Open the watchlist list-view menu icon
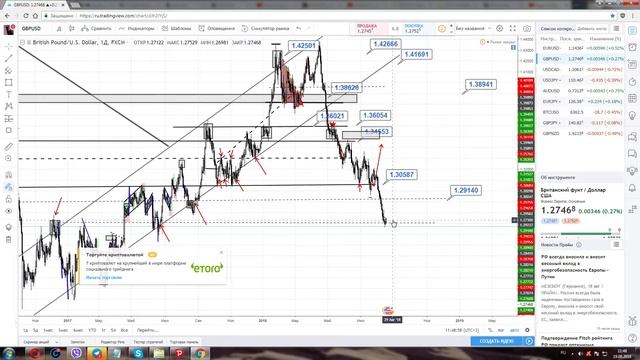Screen dimensions: 640x360 (x=616, y=29)
